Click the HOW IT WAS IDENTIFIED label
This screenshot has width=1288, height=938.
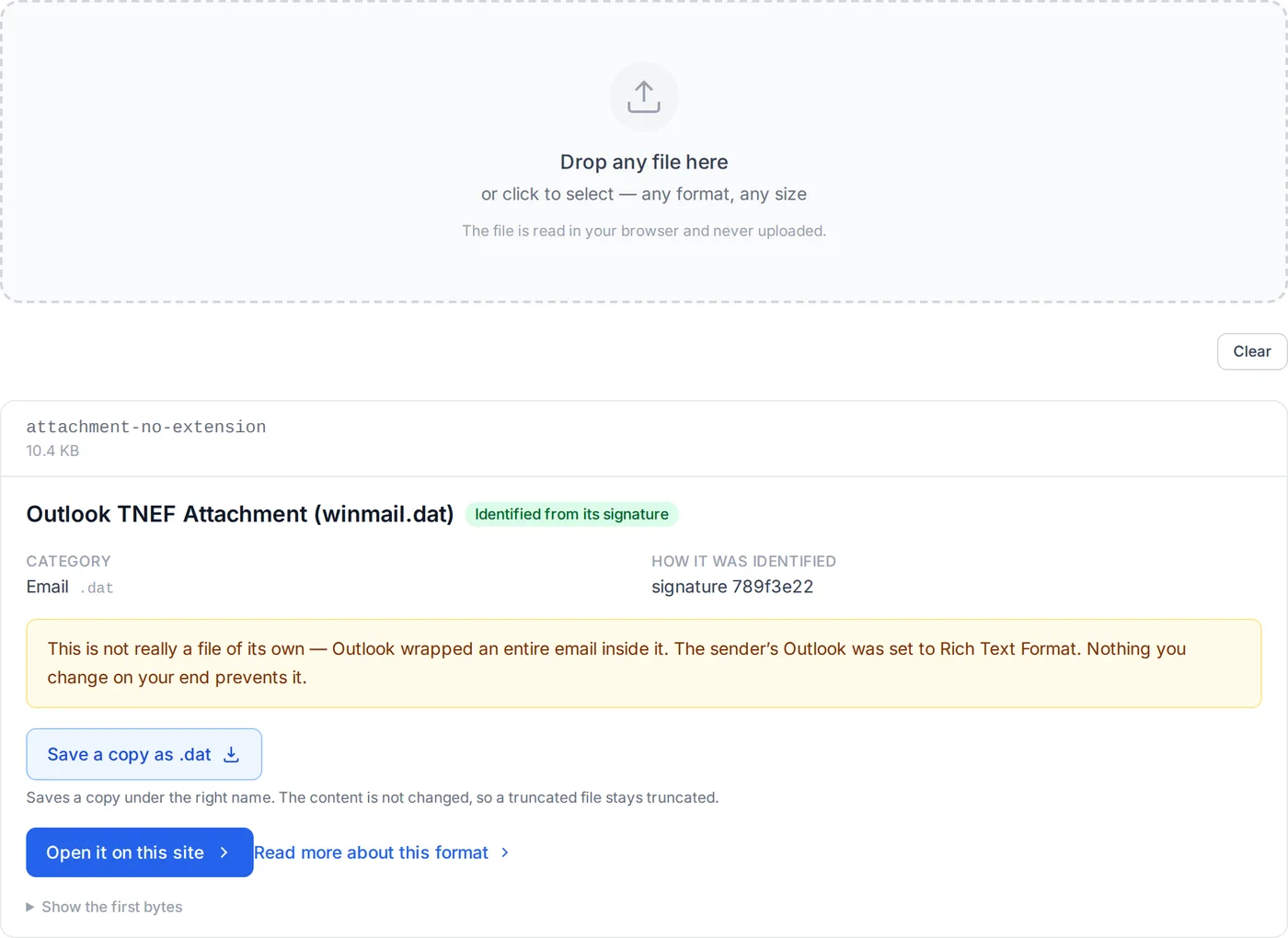pos(744,561)
